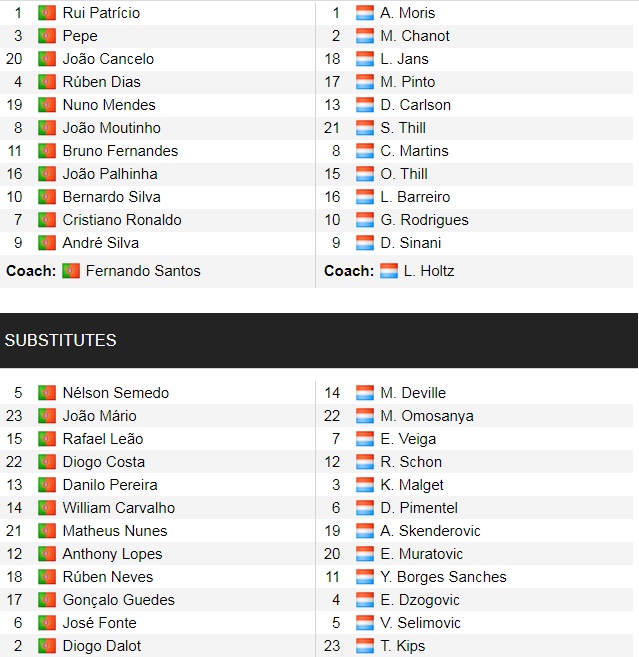This screenshot has width=639, height=657.
Task: Open D. Sinani player page
Action: tap(411, 243)
